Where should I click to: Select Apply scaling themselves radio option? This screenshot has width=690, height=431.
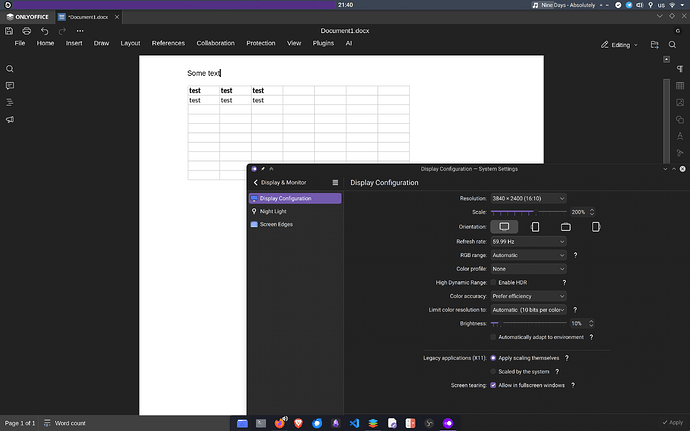coord(493,358)
